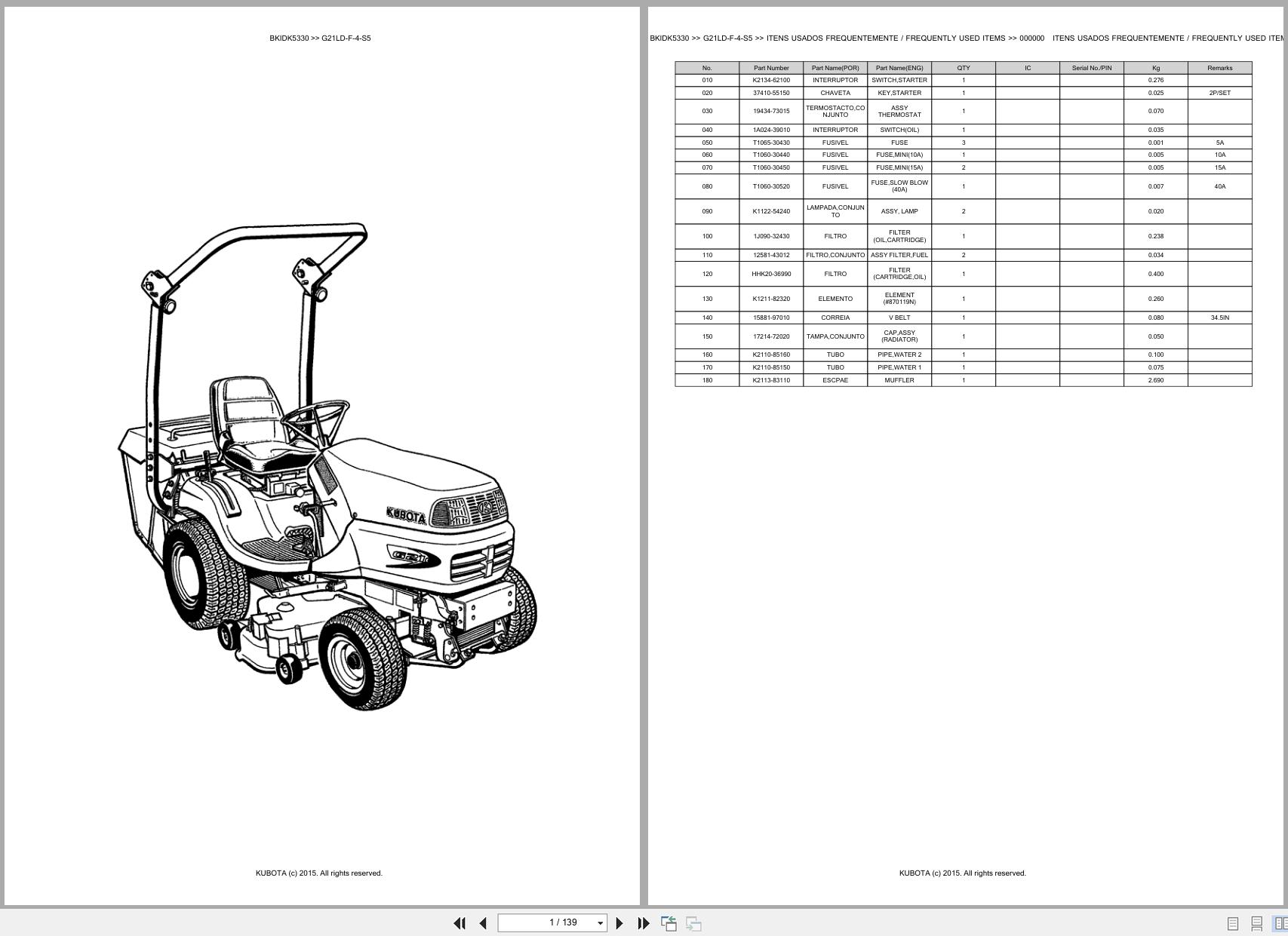Click the SWITCH(OIL) part name

click(899, 130)
